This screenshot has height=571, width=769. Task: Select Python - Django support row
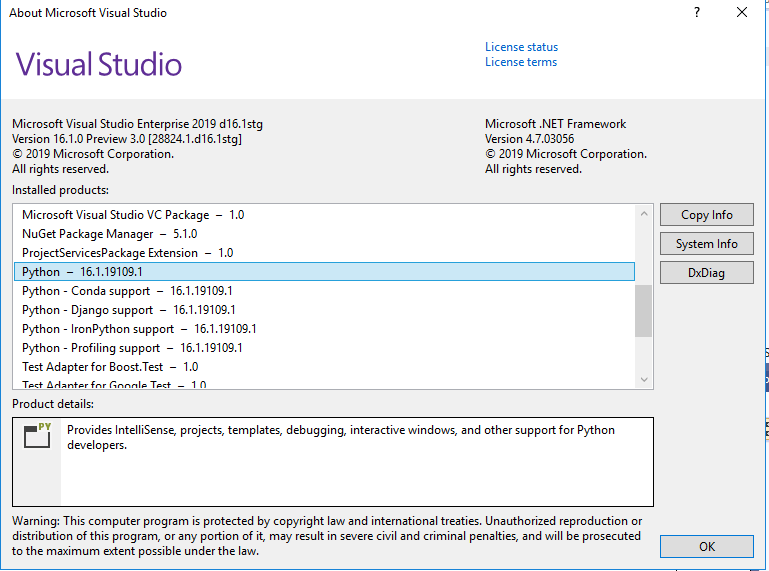click(x=324, y=310)
